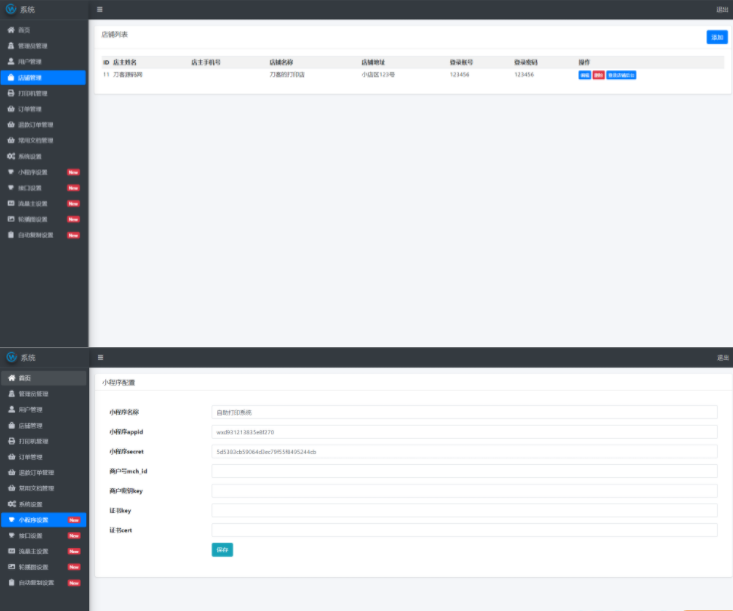Click 管理员管理 icon in store list window

coord(11,46)
